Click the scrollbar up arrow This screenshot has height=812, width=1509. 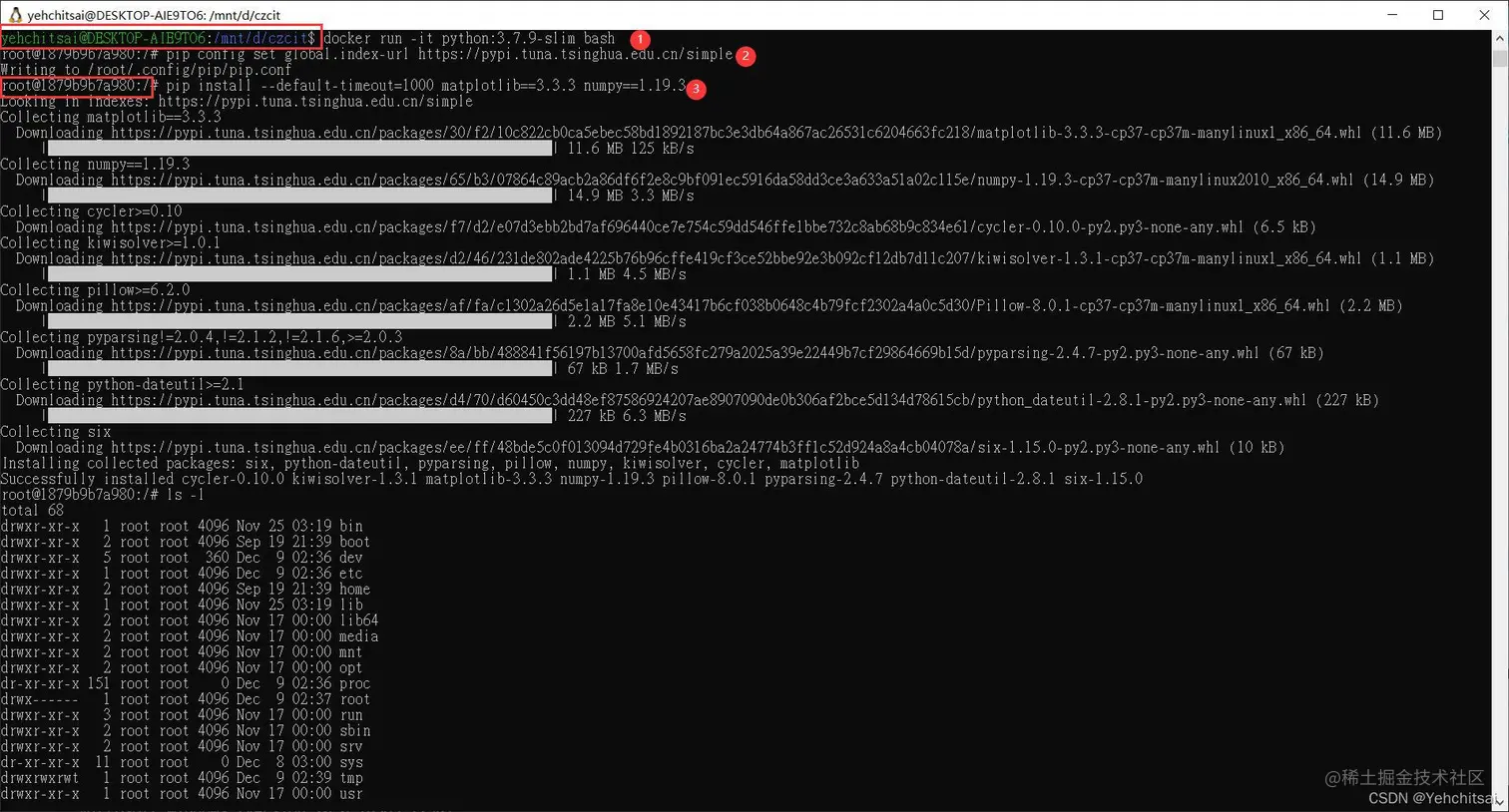(1499, 39)
